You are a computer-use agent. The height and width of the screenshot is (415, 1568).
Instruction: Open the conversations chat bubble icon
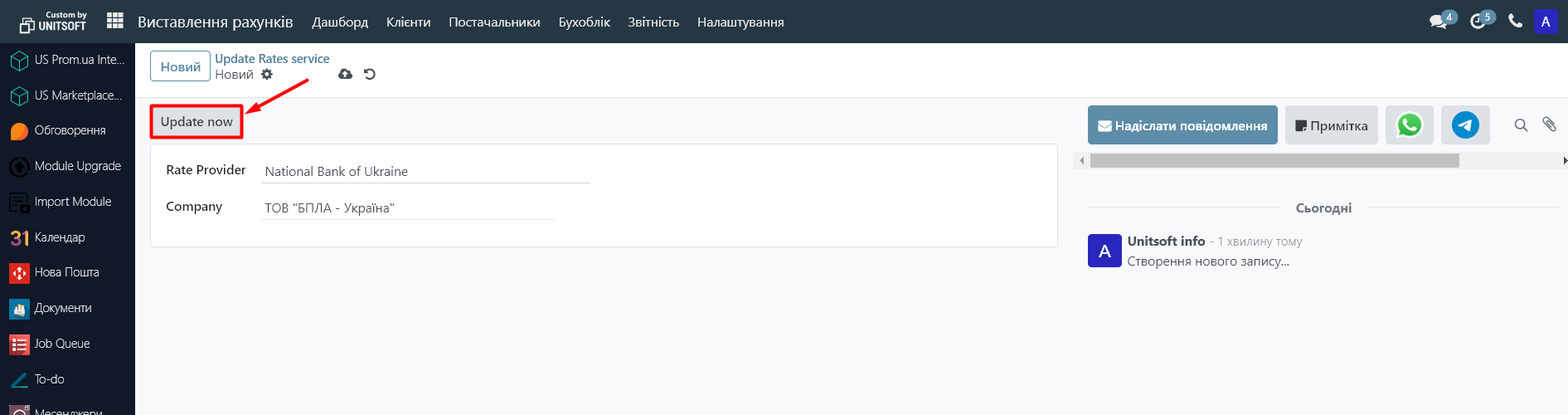[x=1439, y=22]
